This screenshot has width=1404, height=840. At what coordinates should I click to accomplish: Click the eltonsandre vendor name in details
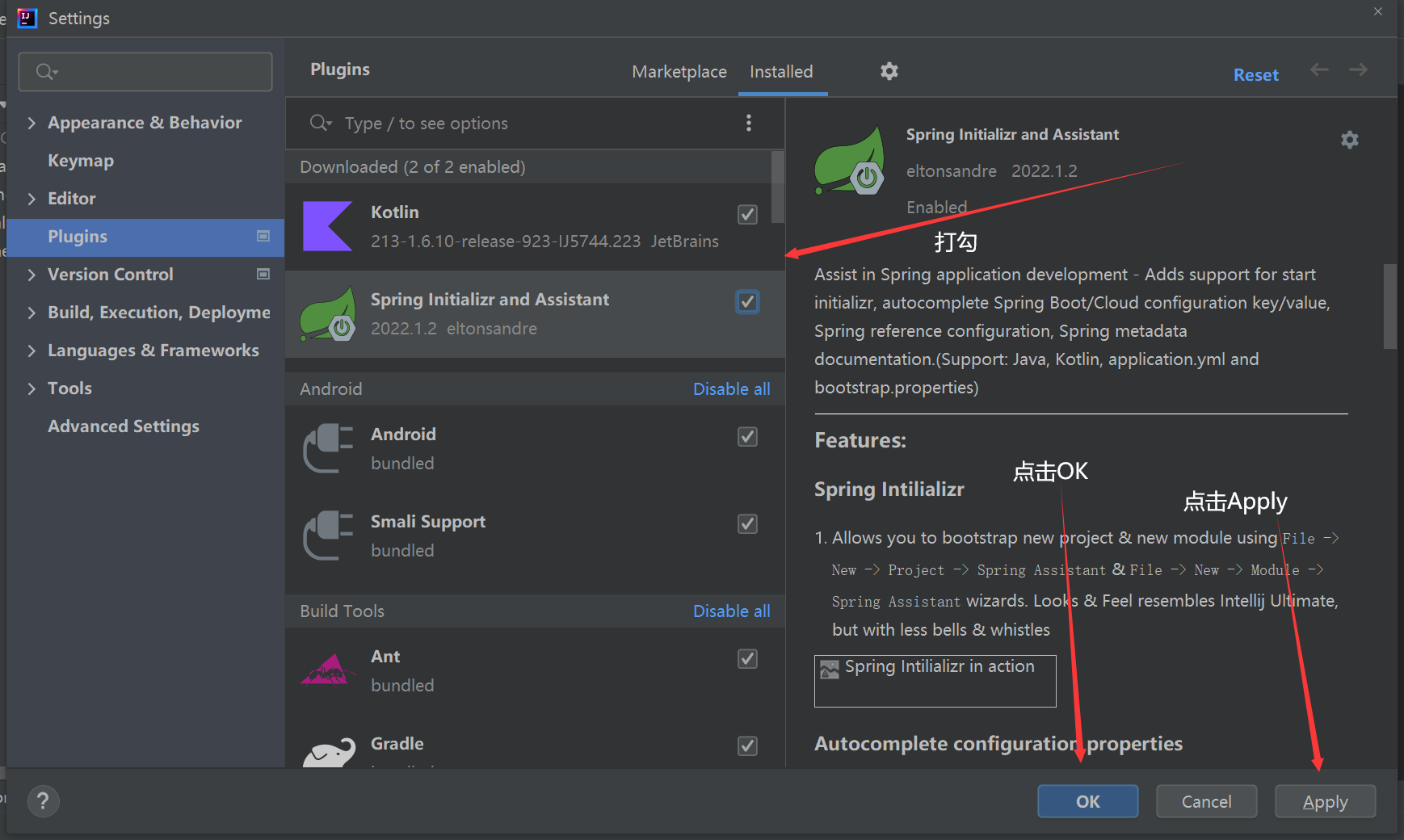952,171
